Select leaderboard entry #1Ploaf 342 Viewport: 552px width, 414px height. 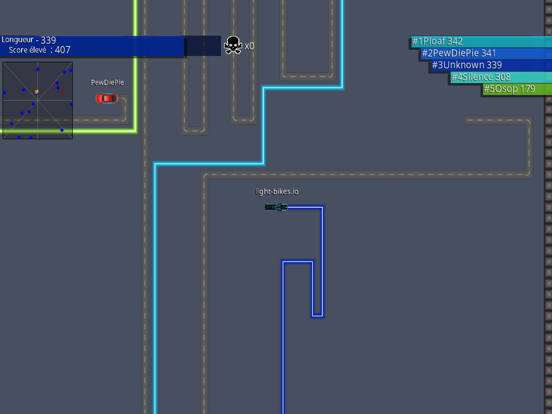481,41
